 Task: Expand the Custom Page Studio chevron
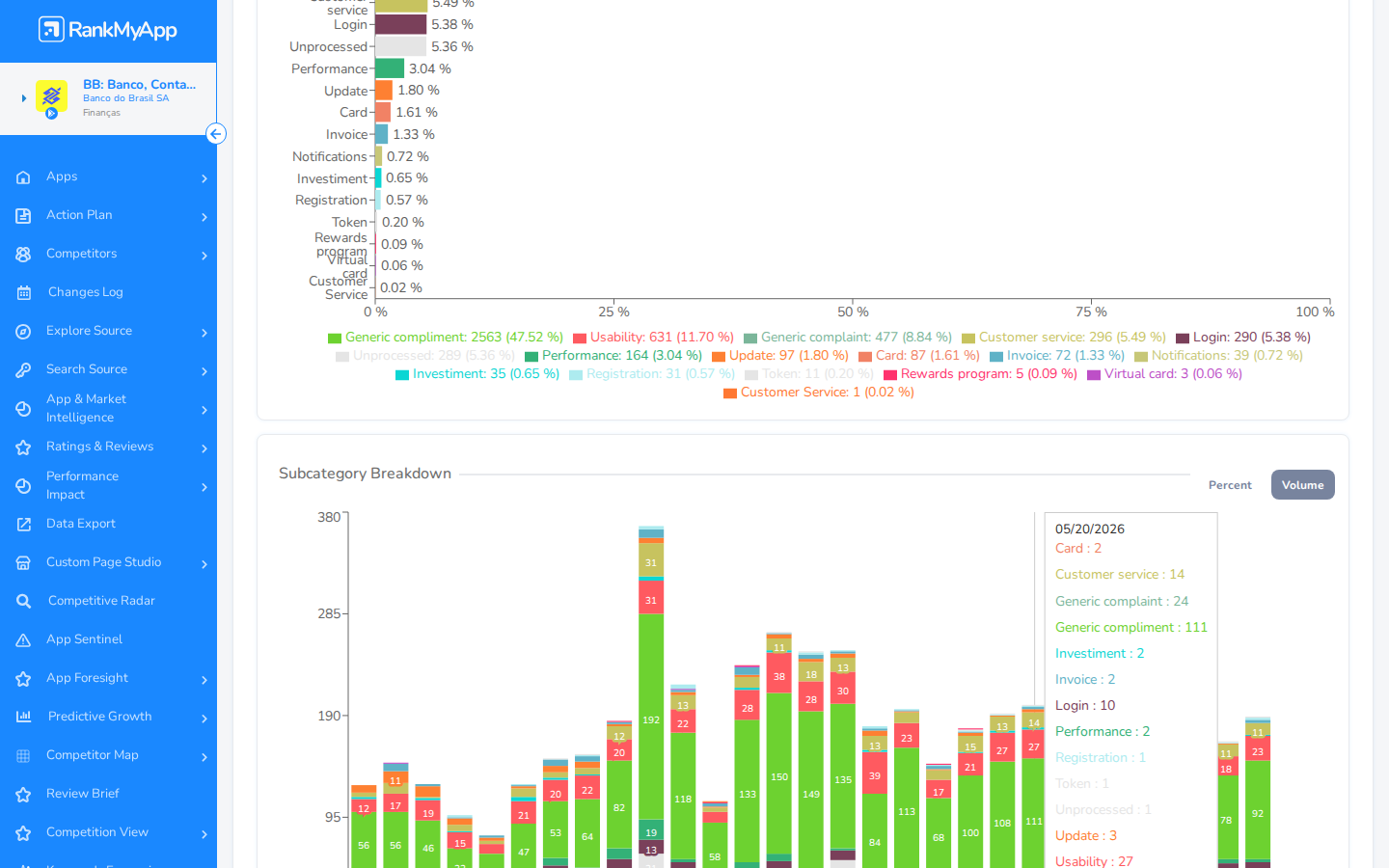click(x=204, y=564)
